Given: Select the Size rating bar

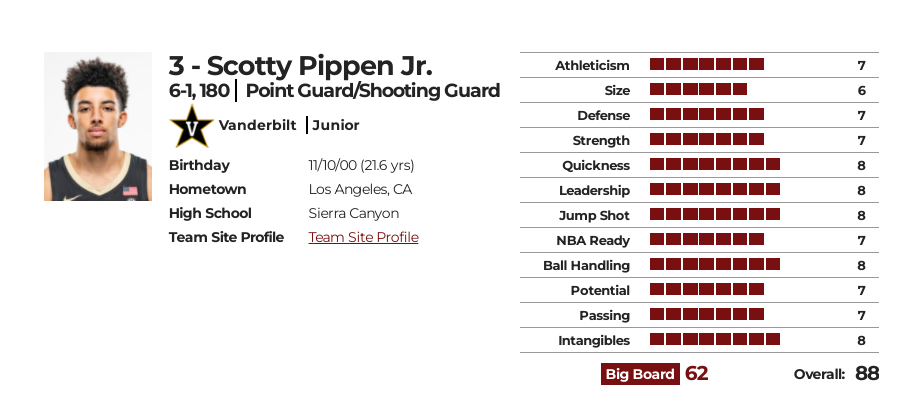Looking at the screenshot, I should click(699, 89).
